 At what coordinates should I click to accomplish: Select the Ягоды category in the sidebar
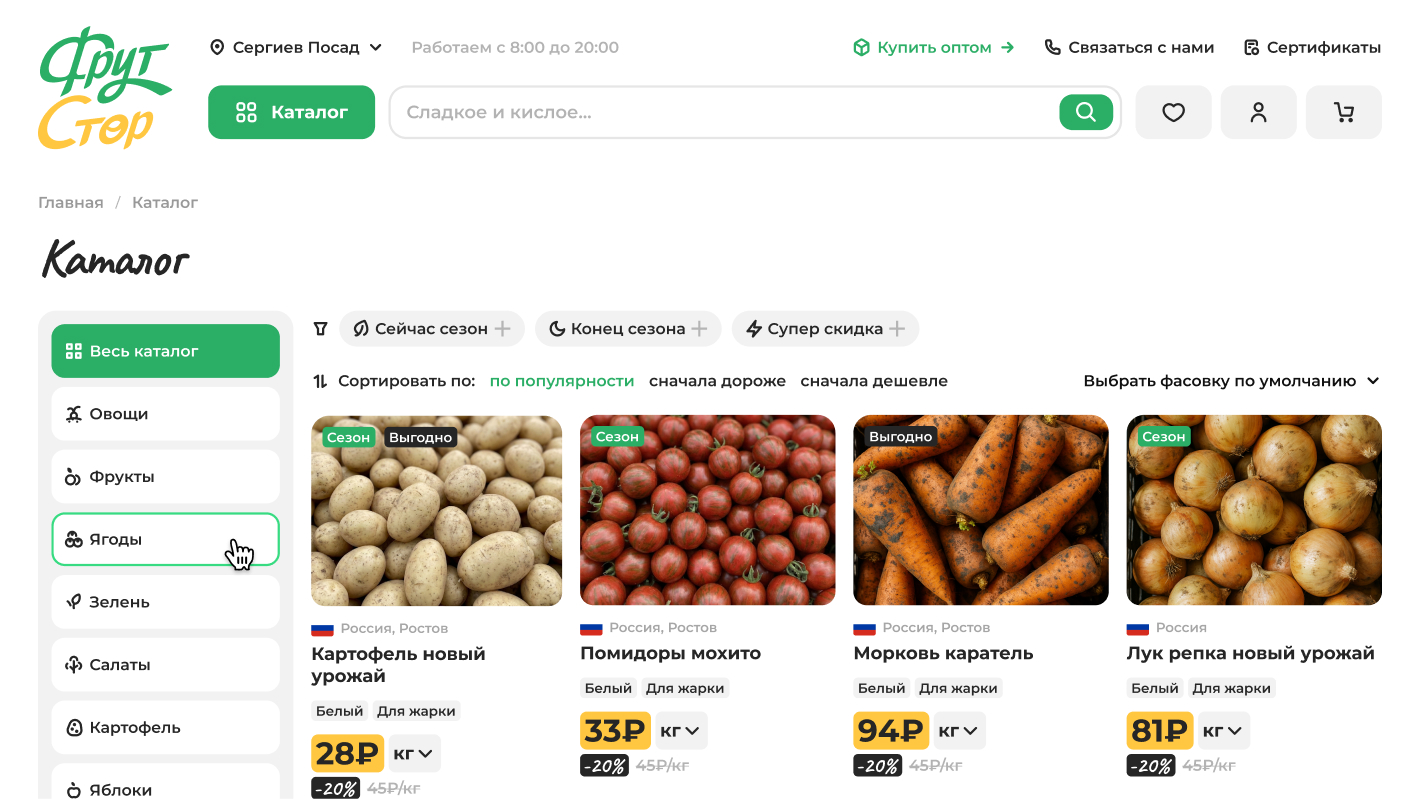(x=165, y=539)
